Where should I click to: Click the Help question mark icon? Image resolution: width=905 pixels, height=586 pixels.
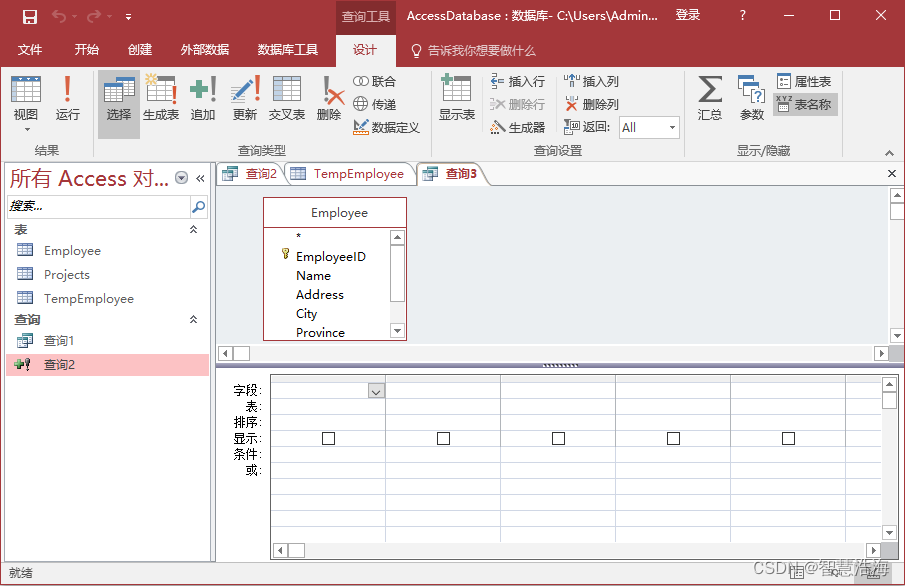click(x=742, y=16)
